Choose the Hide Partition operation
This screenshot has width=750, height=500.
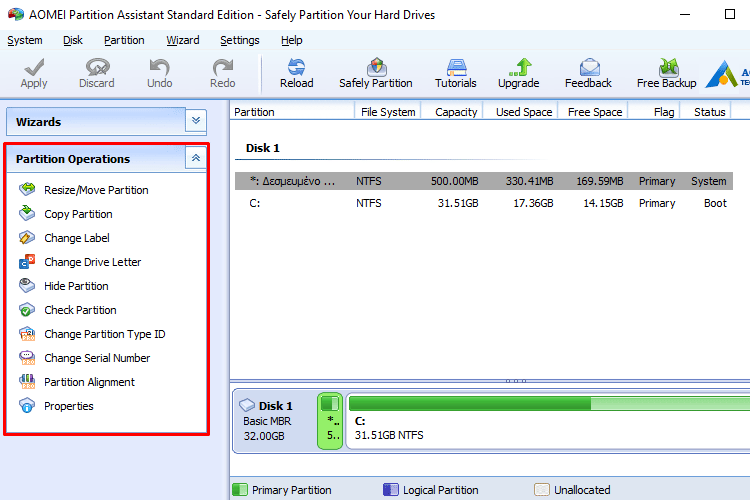point(76,286)
